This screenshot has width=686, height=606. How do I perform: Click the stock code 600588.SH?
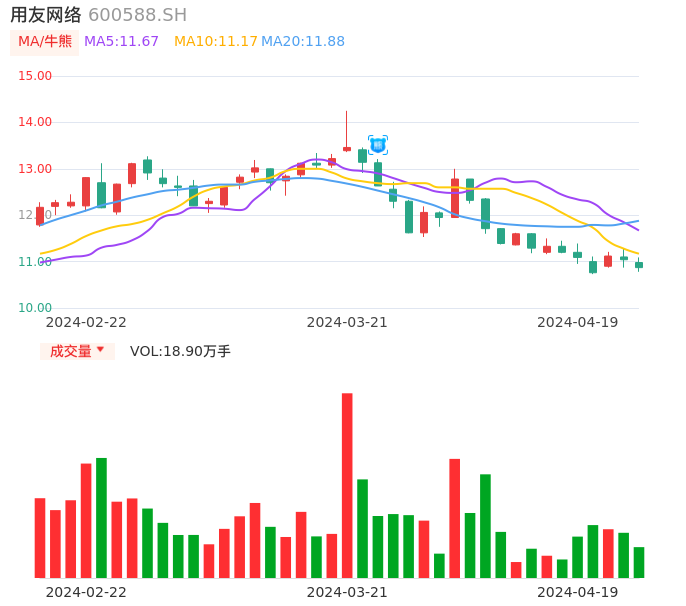[138, 15]
